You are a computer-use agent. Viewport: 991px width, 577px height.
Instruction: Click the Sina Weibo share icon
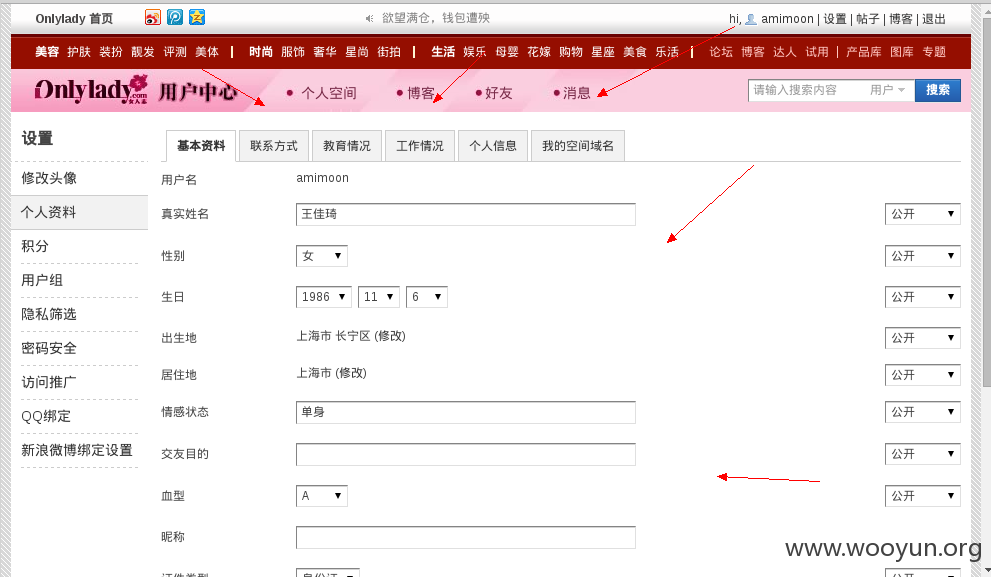tap(153, 18)
